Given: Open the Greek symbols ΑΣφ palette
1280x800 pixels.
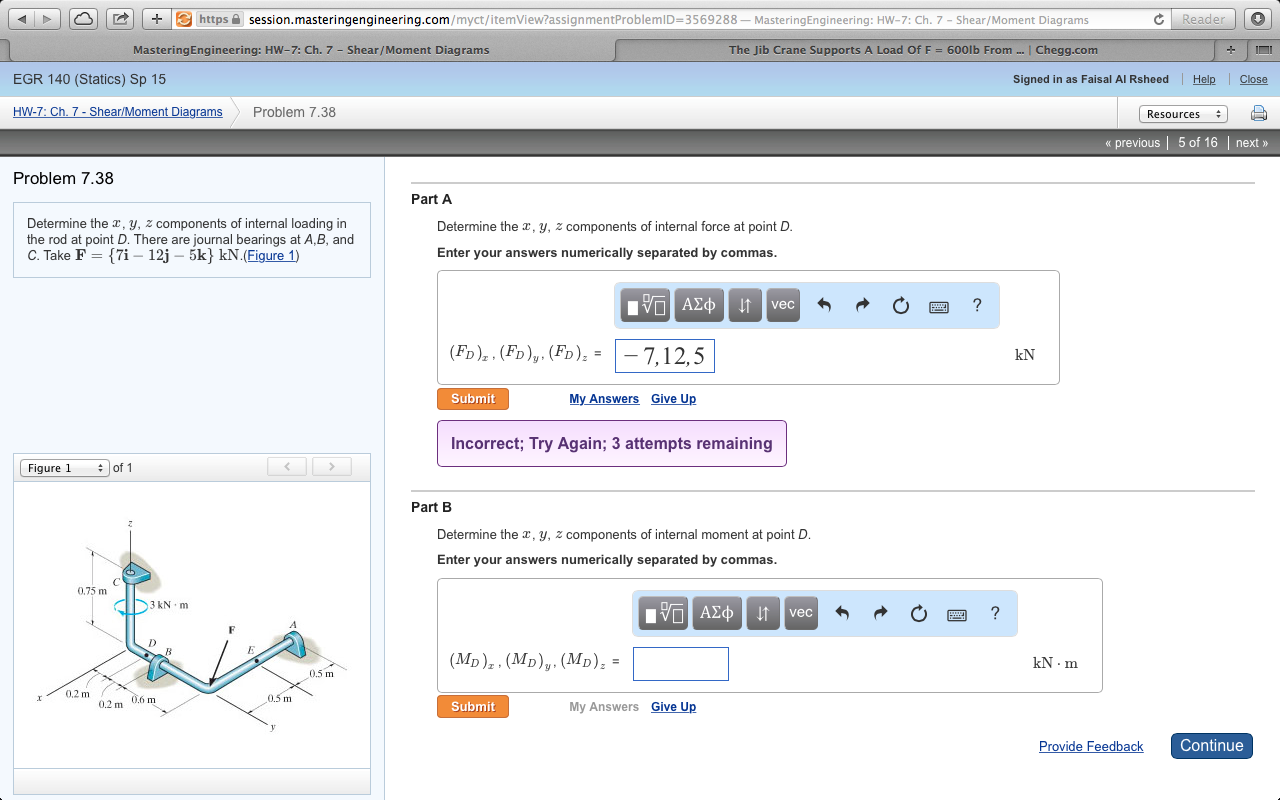Looking at the screenshot, I should click(699, 305).
